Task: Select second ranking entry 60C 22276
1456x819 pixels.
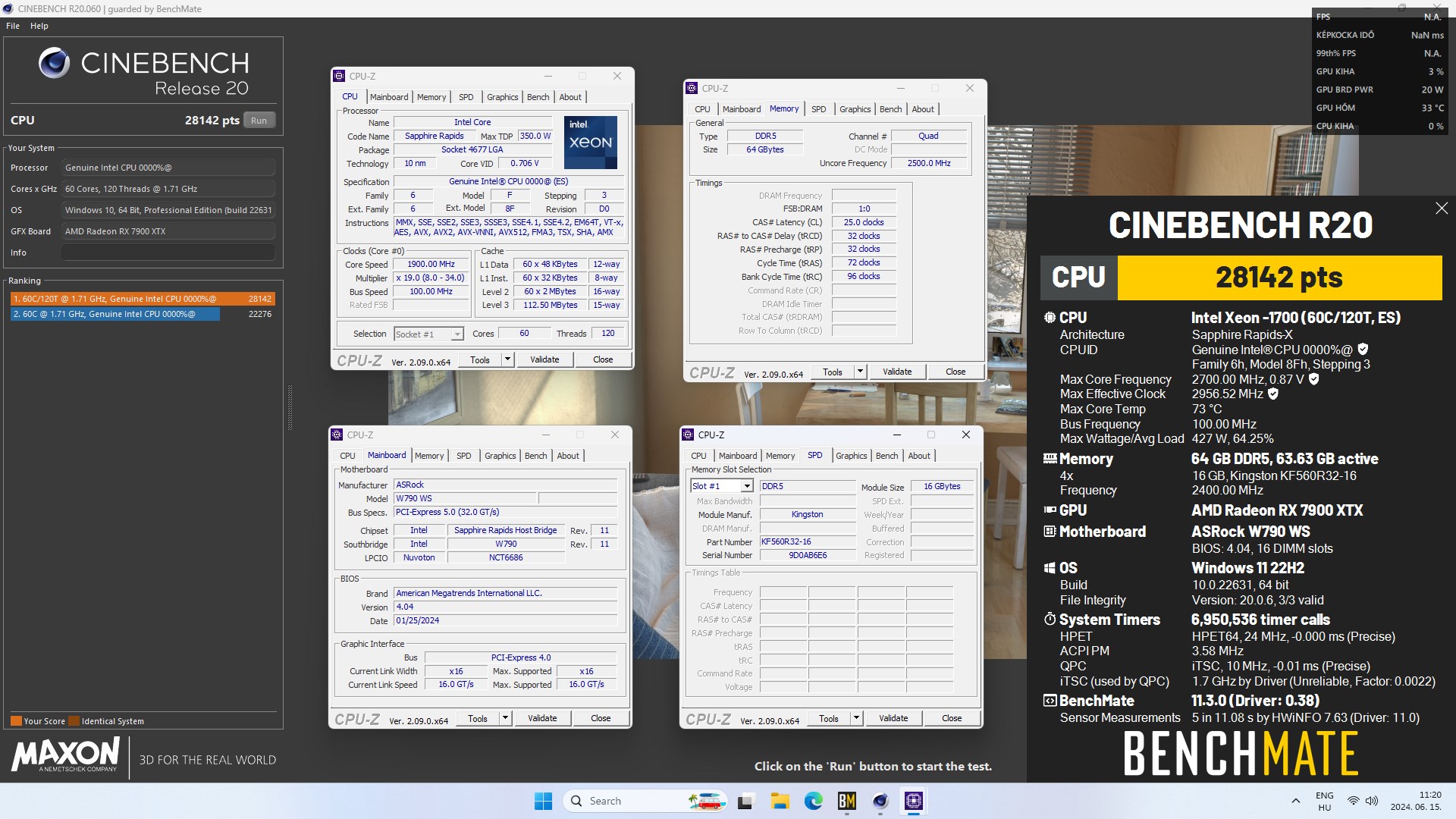Action: (x=143, y=314)
